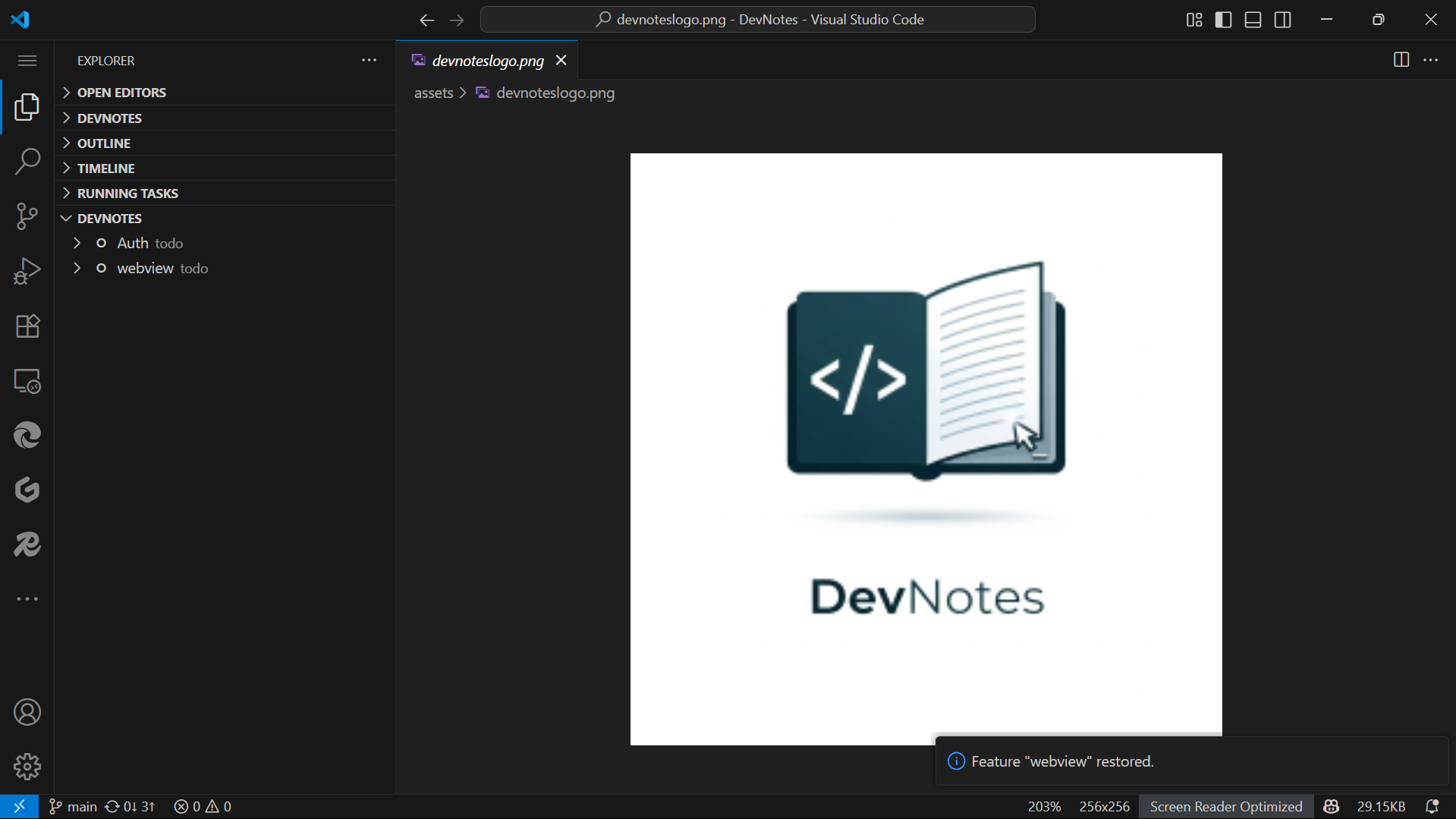Open the Microsoft Edge Tools sidebar icon
The width and height of the screenshot is (1456, 819).
tap(27, 435)
